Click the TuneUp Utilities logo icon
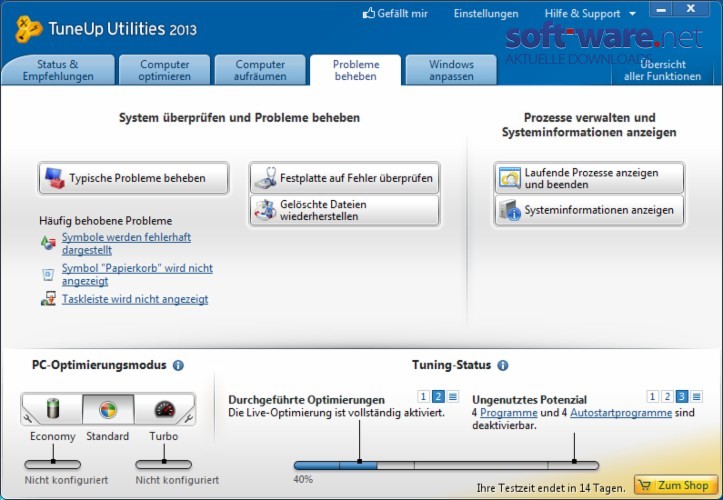Image resolution: width=723 pixels, height=500 pixels. [28, 29]
